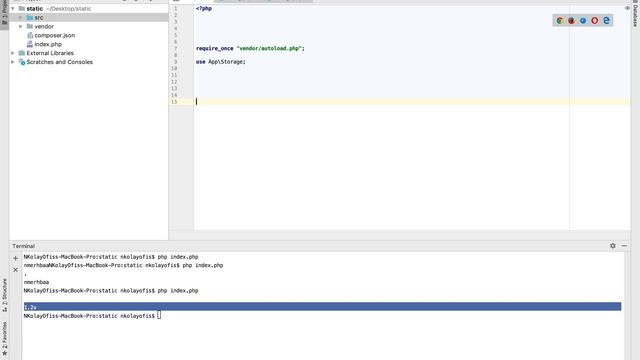Open in Safari browser icon
Screen dimensions: 640x360
tap(583, 20)
